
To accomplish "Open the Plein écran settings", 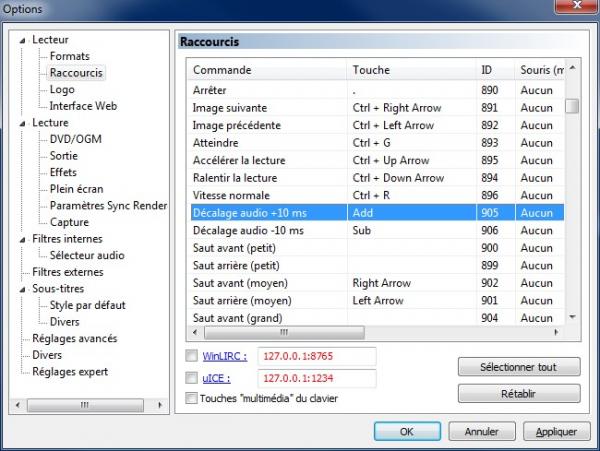I will [76, 189].
